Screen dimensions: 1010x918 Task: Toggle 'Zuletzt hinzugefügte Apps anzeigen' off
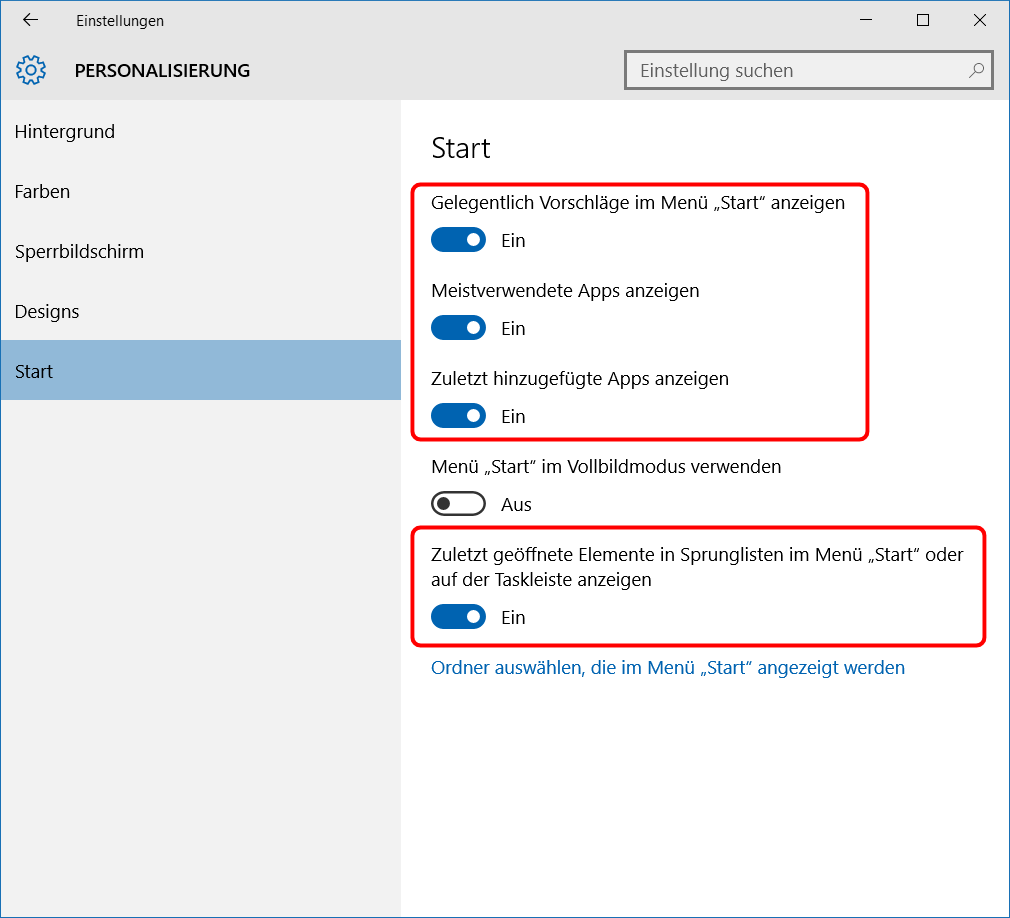(x=458, y=416)
